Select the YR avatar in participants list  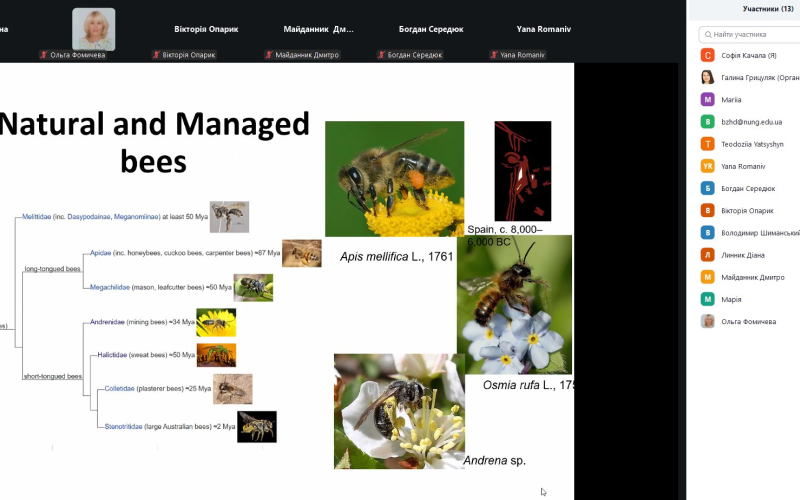(708, 166)
